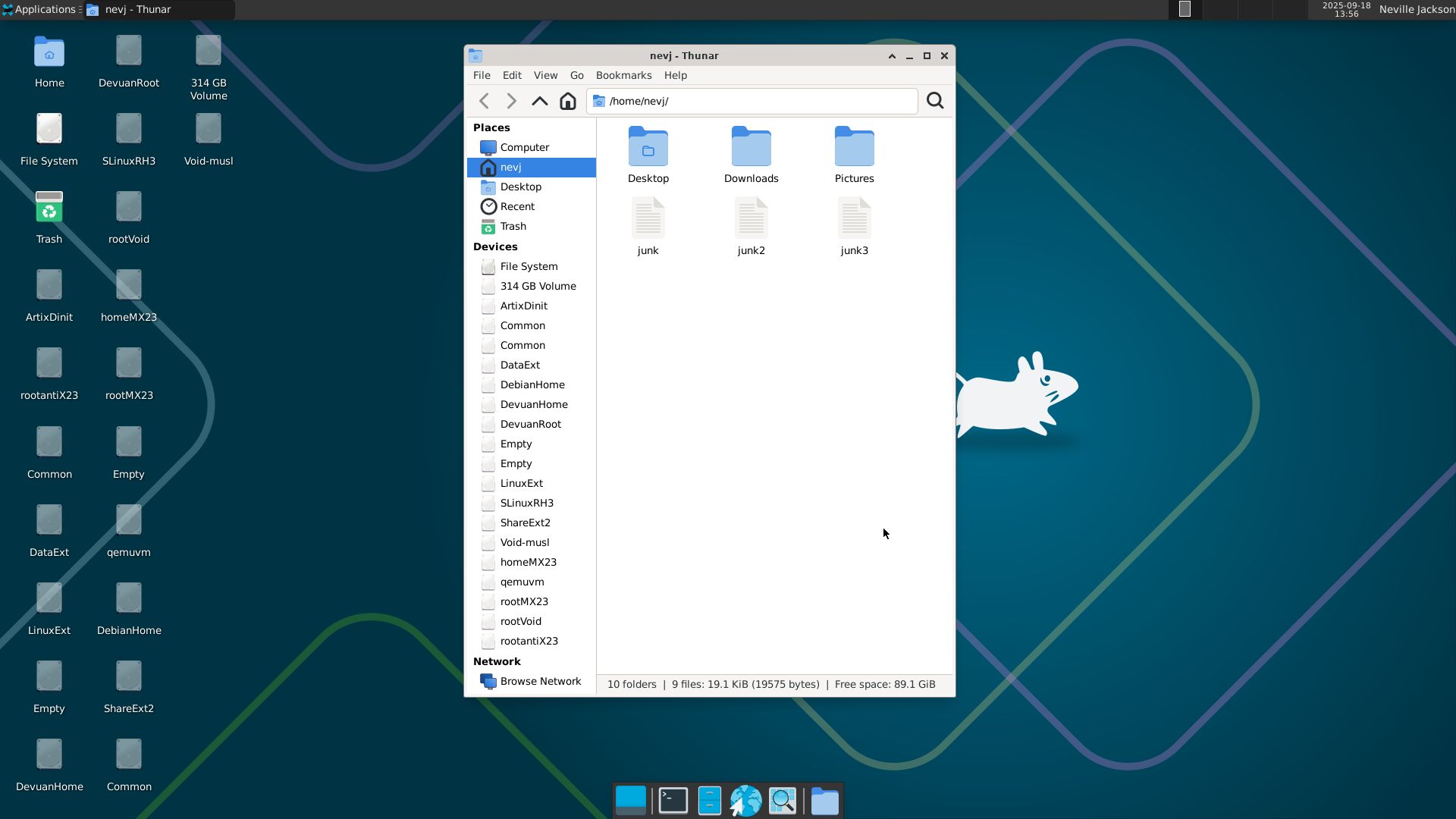Launch Terminal from the bottom dock
This screenshot has width=1456, height=819.
pyautogui.click(x=673, y=801)
